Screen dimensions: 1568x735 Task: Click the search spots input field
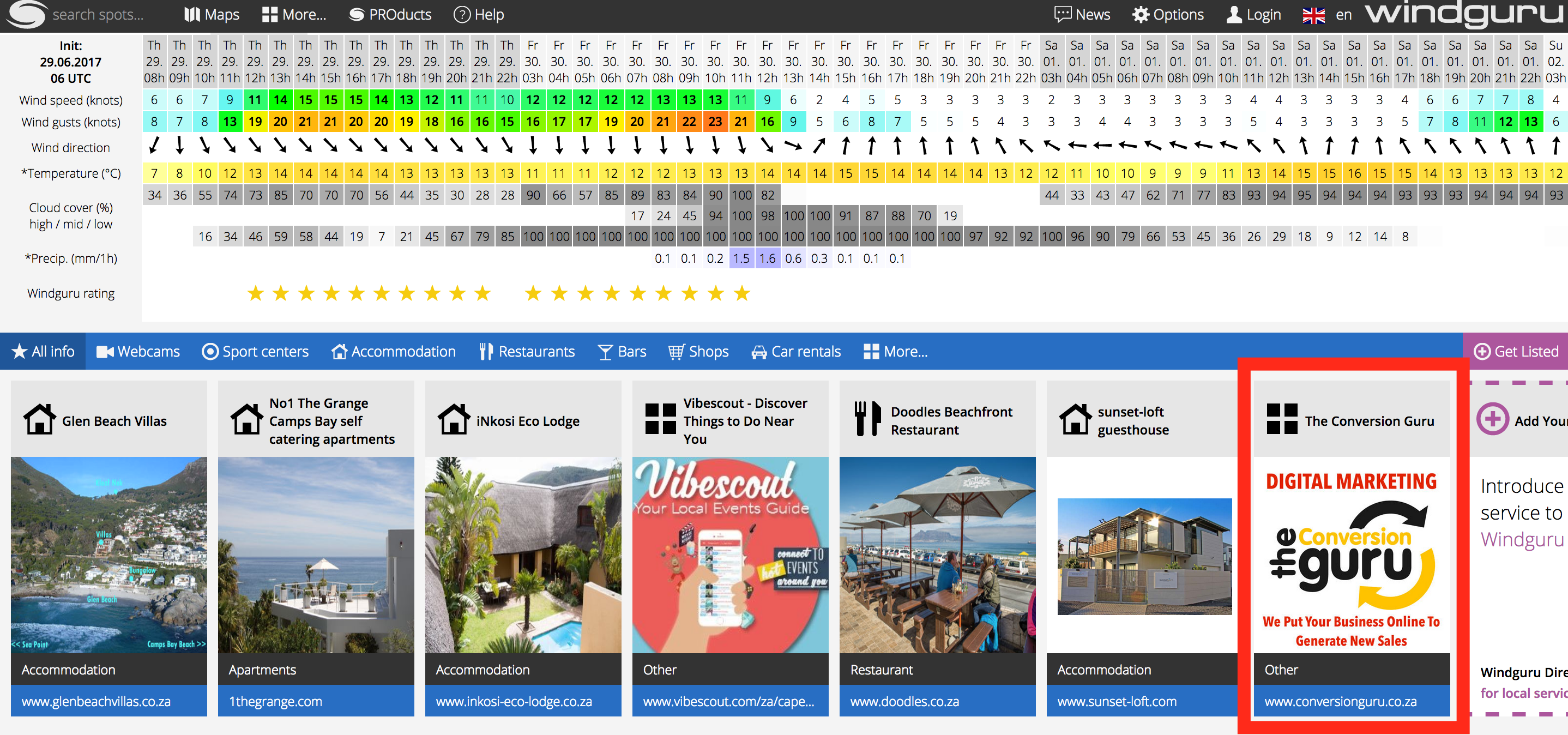[98, 15]
